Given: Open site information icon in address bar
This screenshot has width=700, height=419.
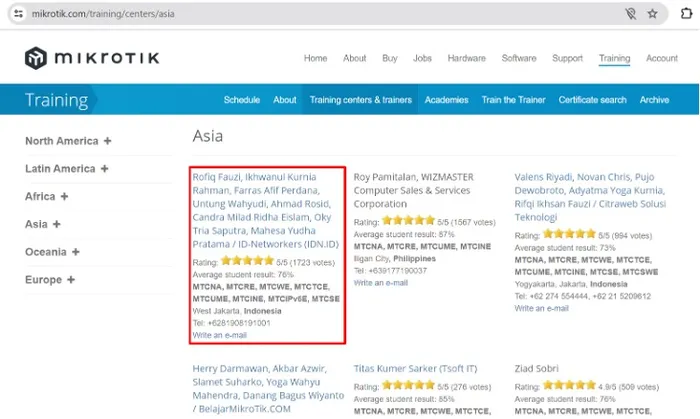Looking at the screenshot, I should pyautogui.click(x=18, y=14).
